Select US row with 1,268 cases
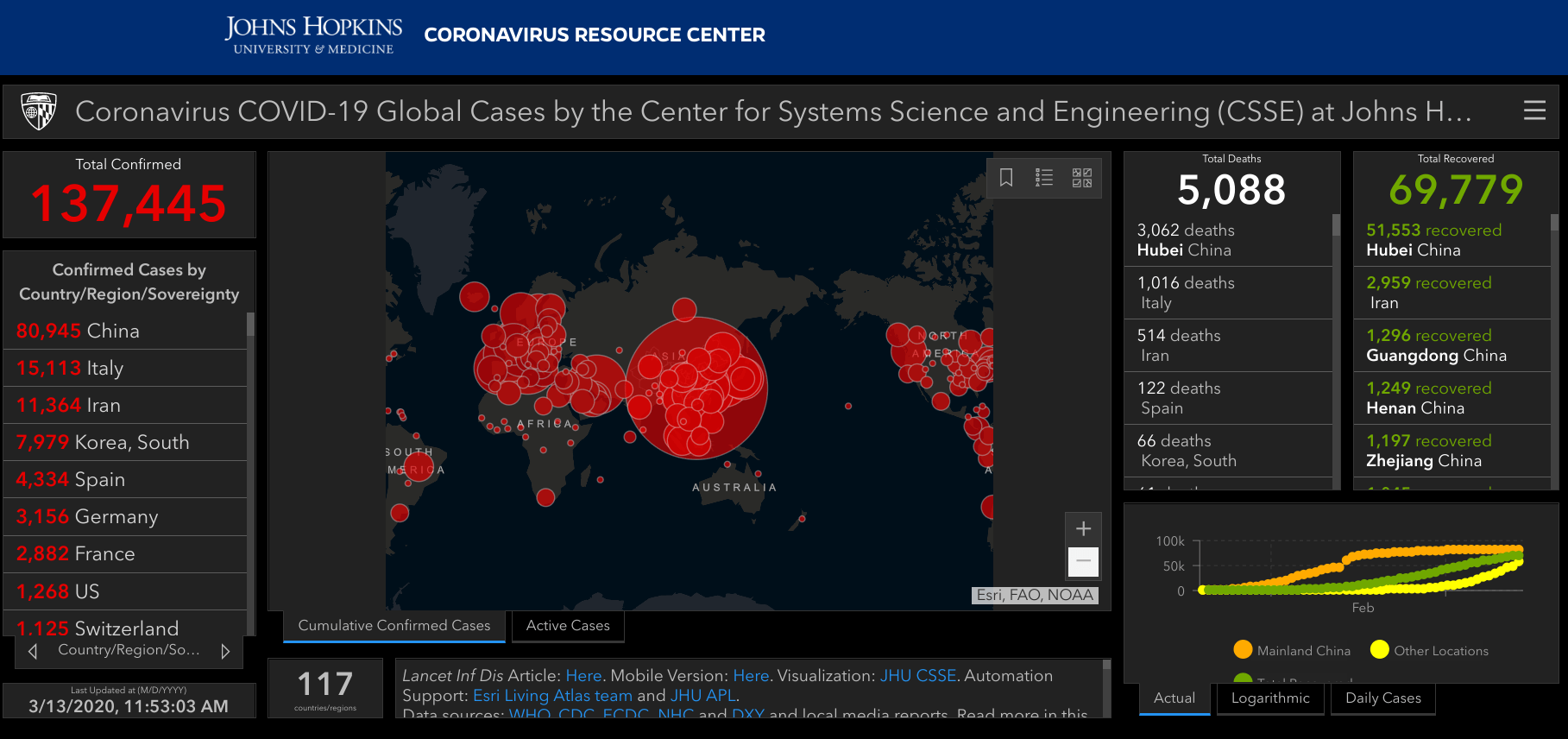Viewport: 1568px width, 739px height. click(125, 591)
